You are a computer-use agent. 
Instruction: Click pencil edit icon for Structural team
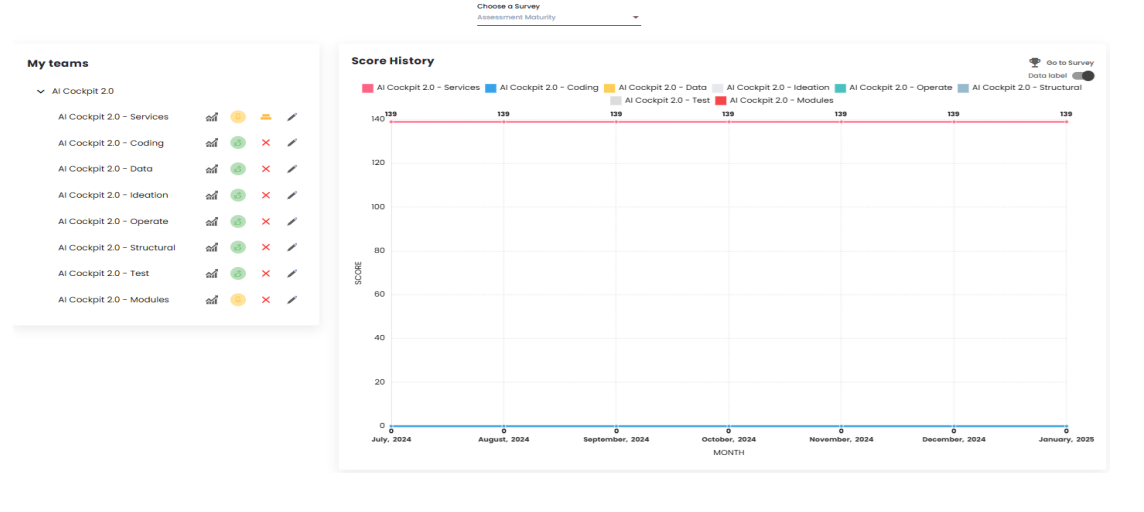292,247
